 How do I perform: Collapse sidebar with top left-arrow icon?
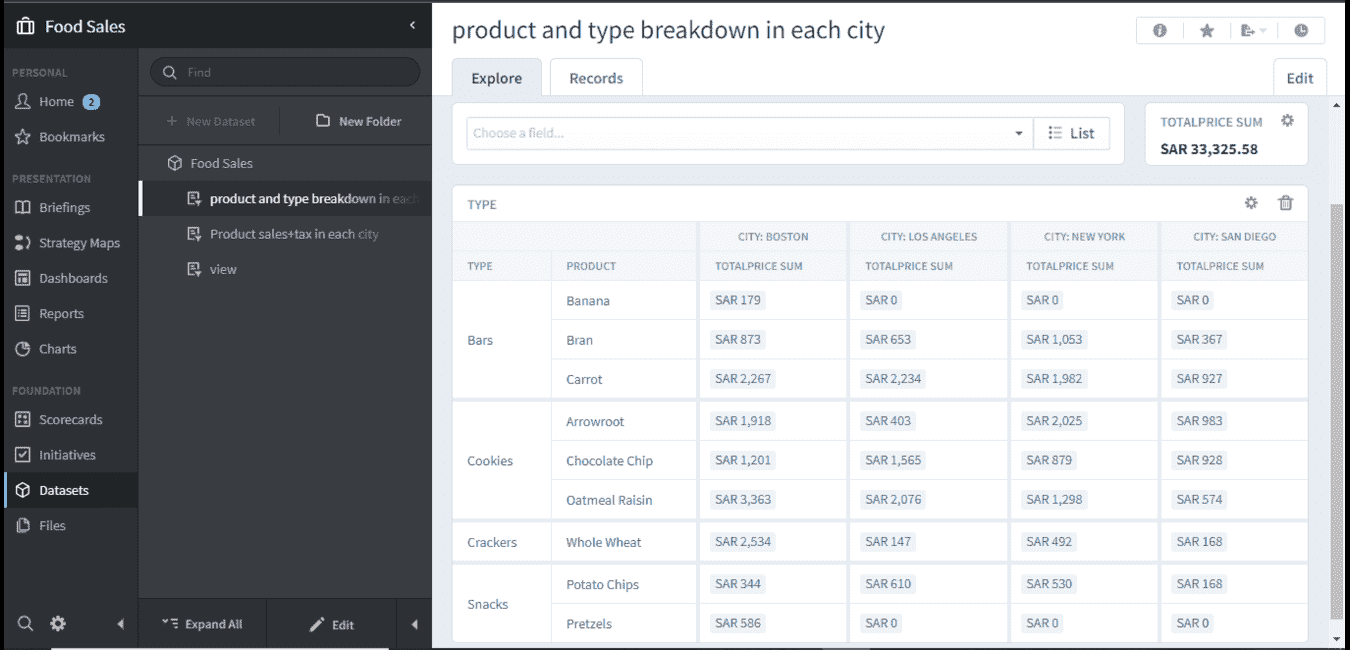point(413,25)
